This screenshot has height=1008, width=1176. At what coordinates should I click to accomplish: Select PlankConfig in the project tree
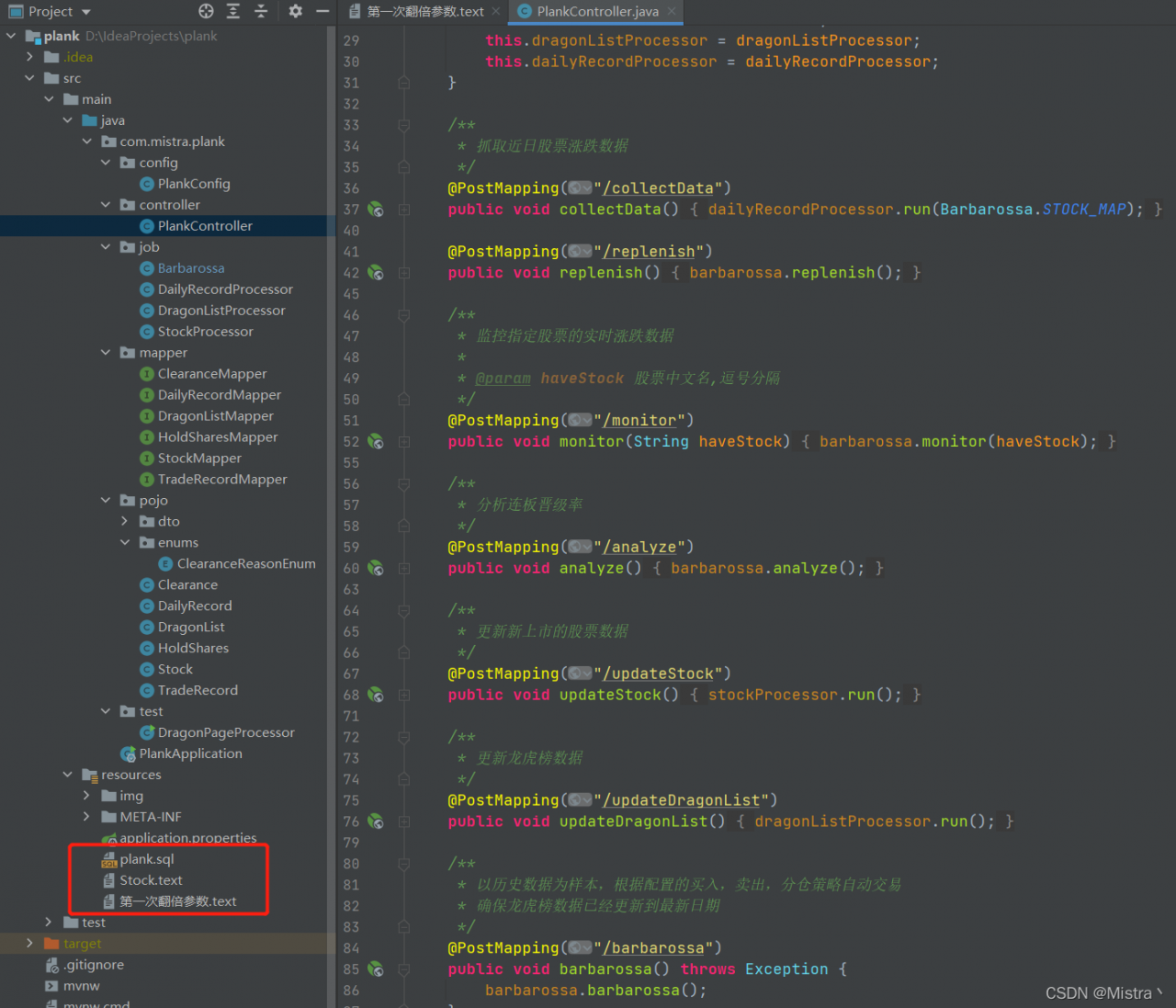tap(194, 184)
